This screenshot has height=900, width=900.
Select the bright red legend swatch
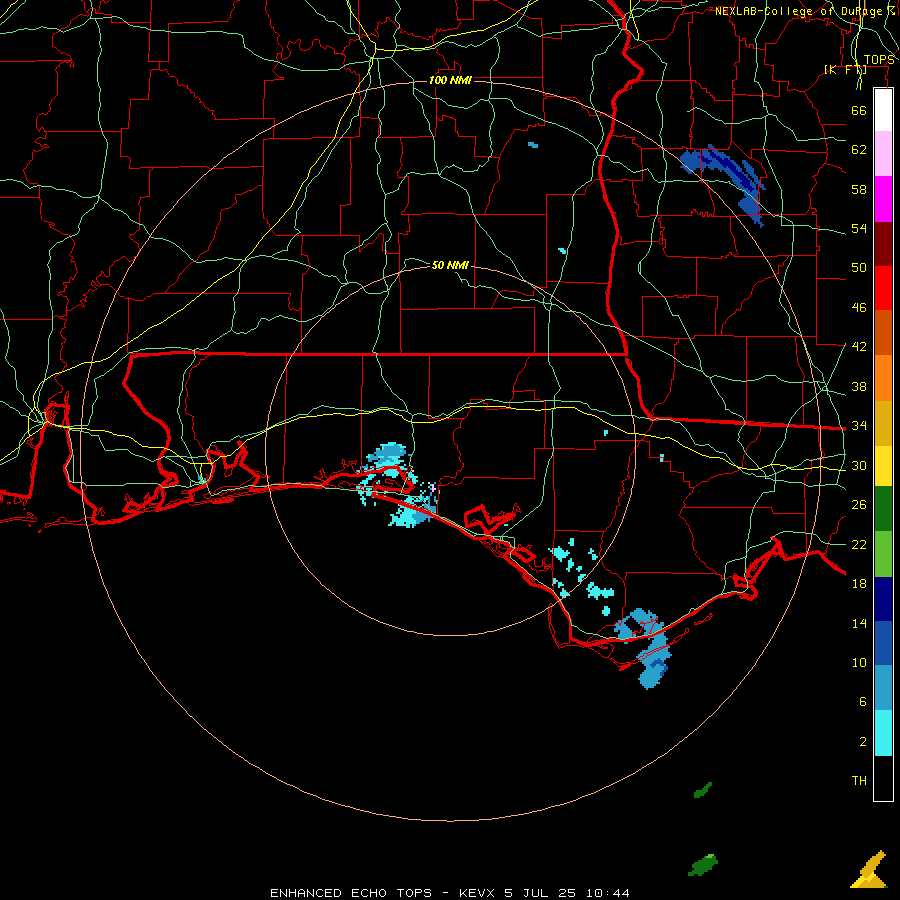(883, 288)
